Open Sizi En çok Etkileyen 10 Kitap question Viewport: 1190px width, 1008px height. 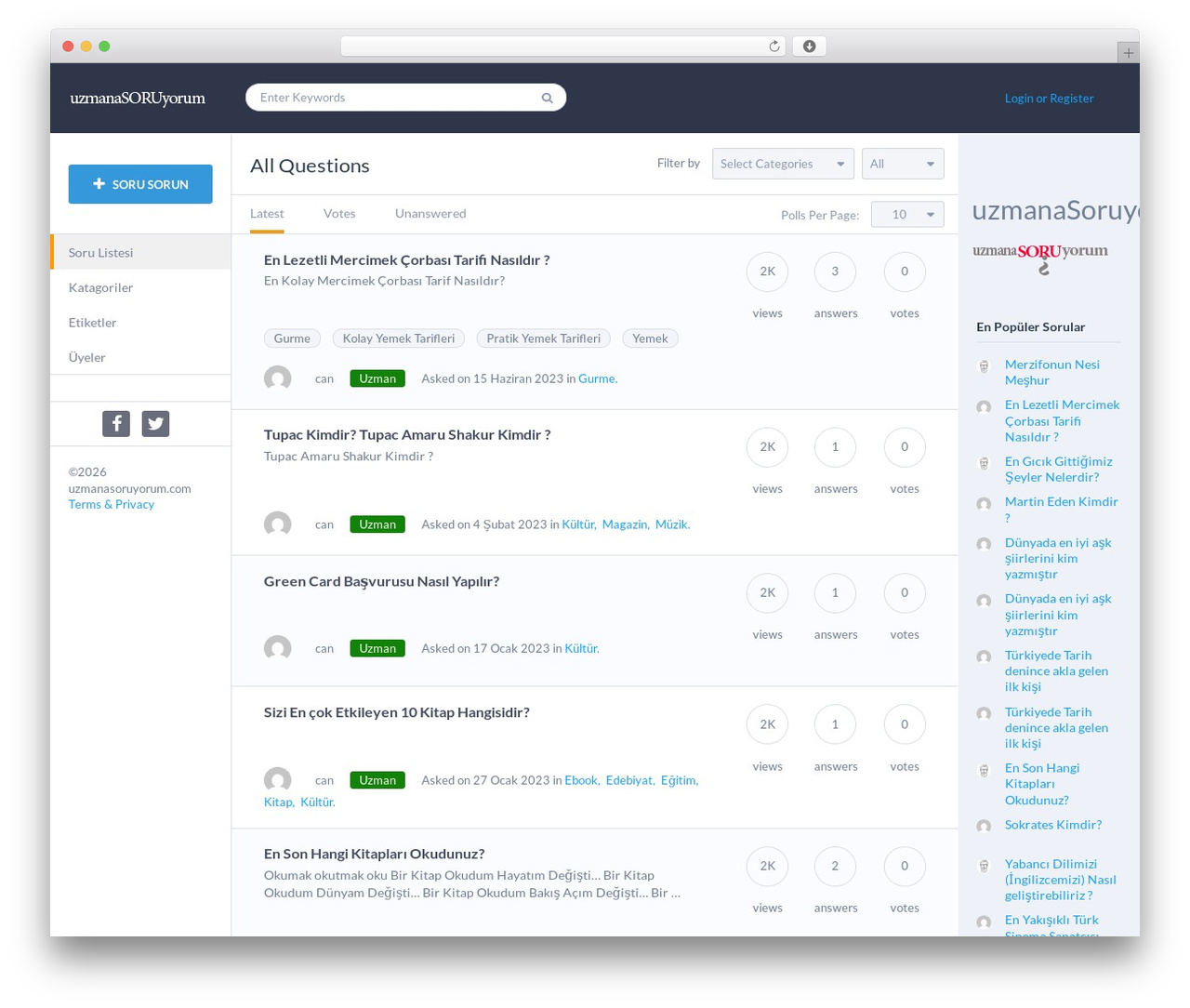point(397,713)
